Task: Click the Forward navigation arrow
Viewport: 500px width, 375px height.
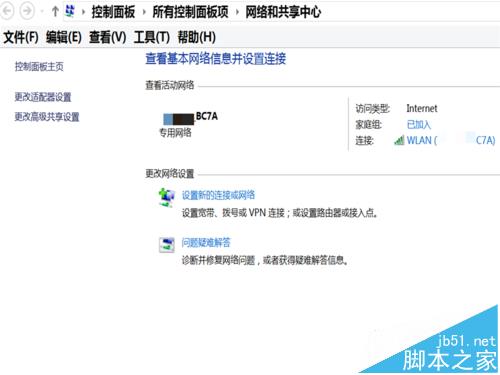Action: 27,11
